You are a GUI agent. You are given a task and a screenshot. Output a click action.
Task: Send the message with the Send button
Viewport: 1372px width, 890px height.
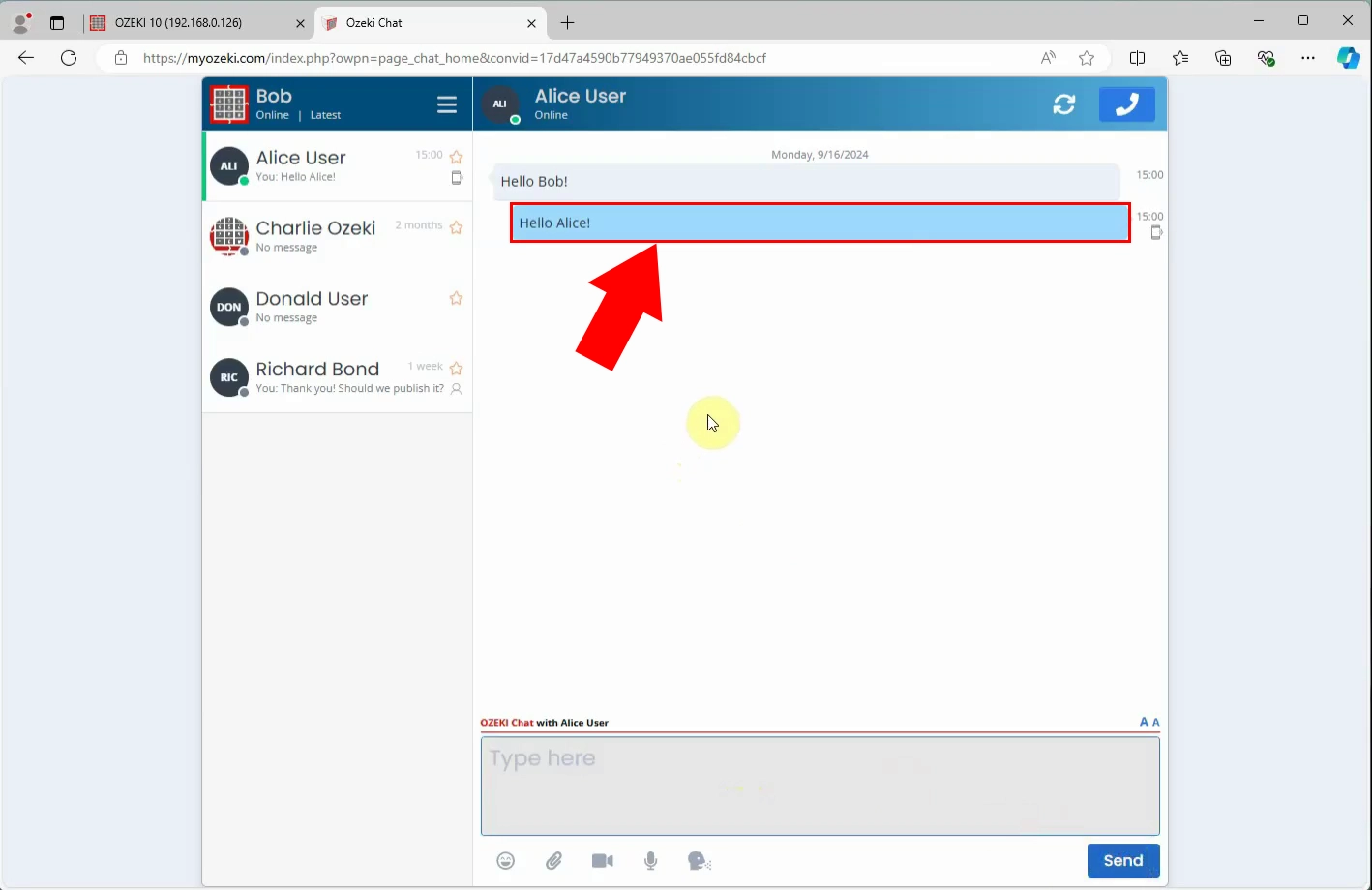(x=1123, y=860)
